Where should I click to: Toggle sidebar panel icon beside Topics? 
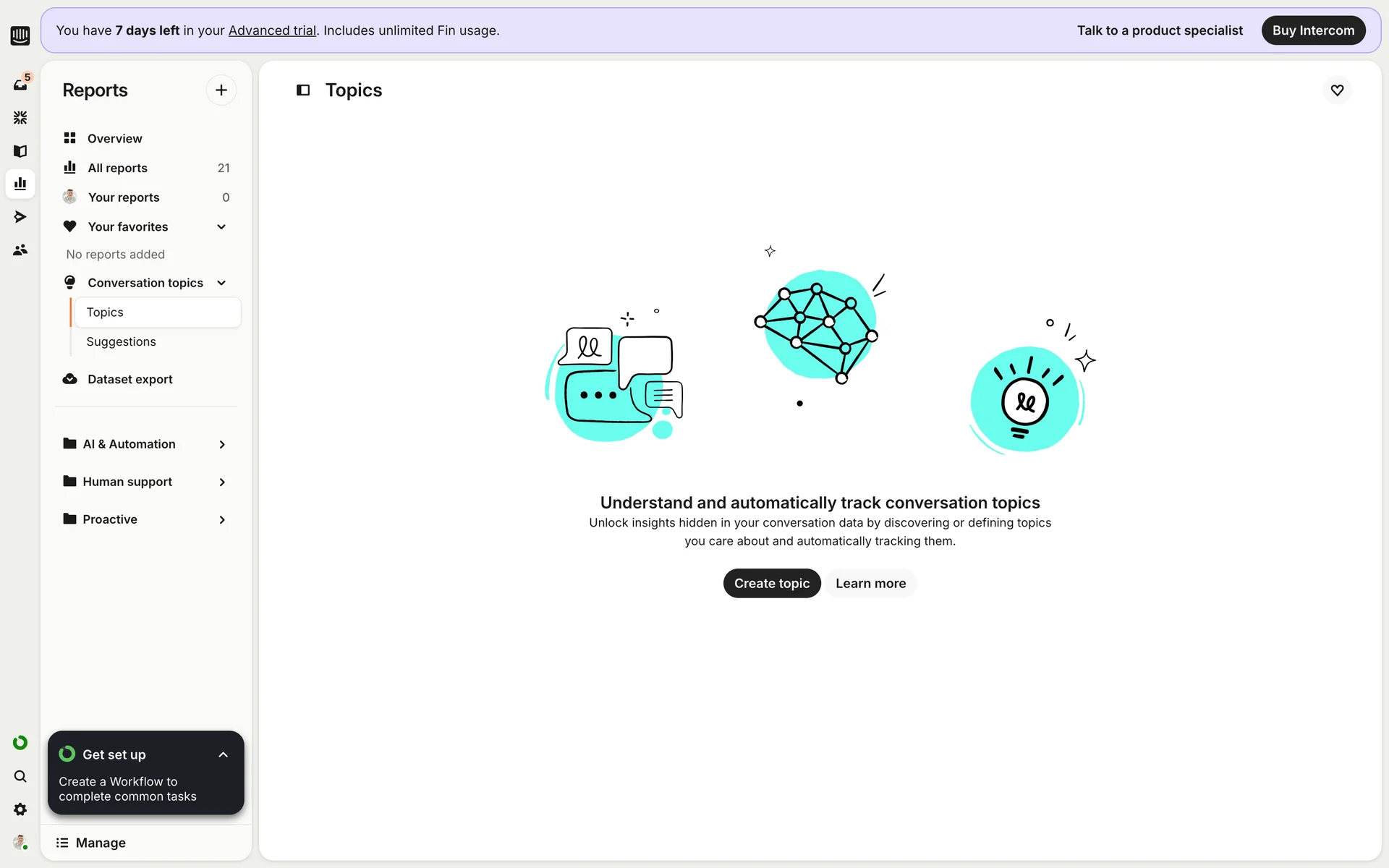pos(303,90)
